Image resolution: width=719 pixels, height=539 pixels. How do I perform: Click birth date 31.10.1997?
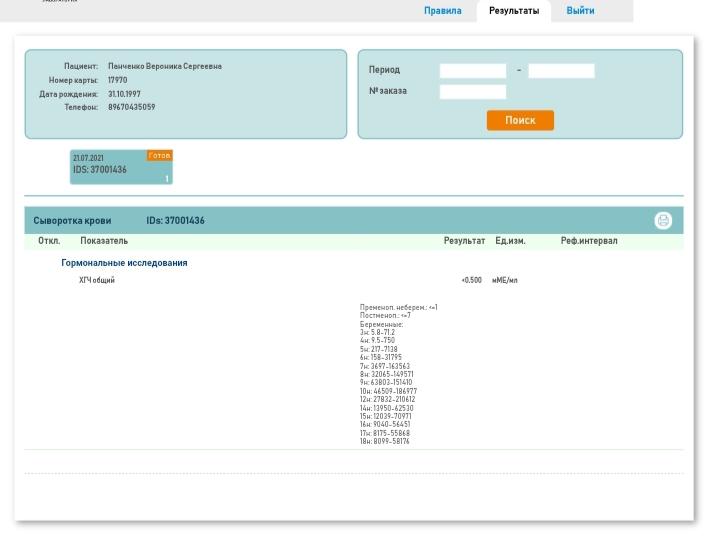(x=124, y=94)
